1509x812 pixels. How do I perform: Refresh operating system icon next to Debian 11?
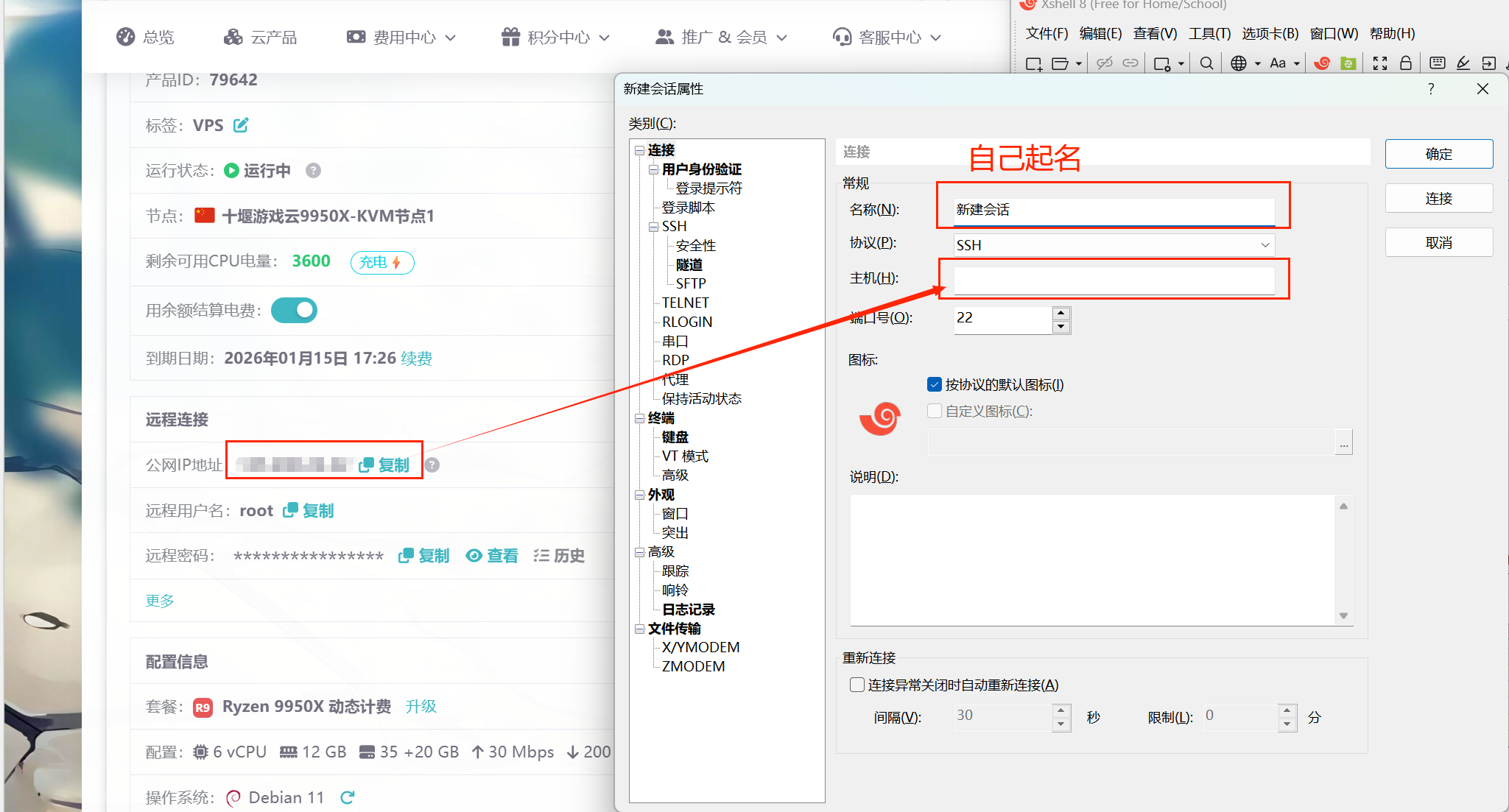pyautogui.click(x=348, y=797)
